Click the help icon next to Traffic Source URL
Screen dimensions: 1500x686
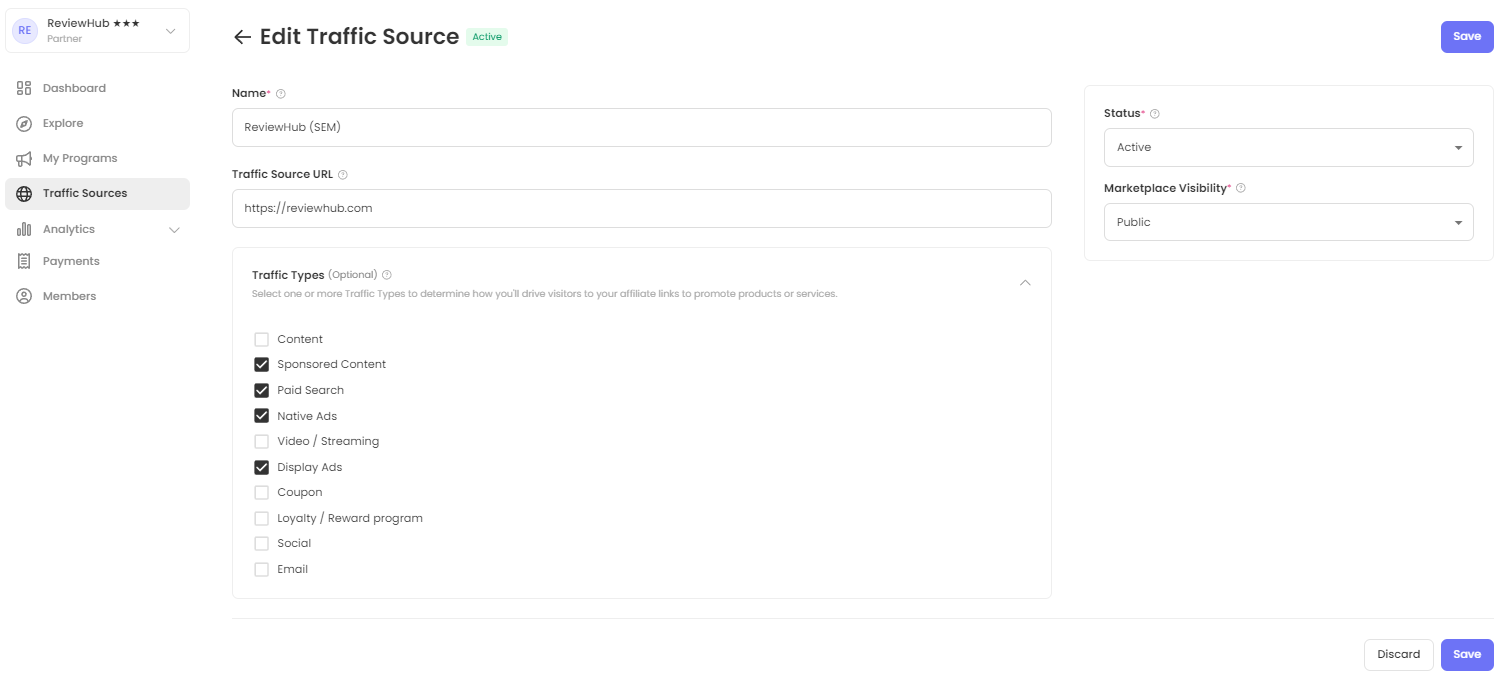[343, 175]
